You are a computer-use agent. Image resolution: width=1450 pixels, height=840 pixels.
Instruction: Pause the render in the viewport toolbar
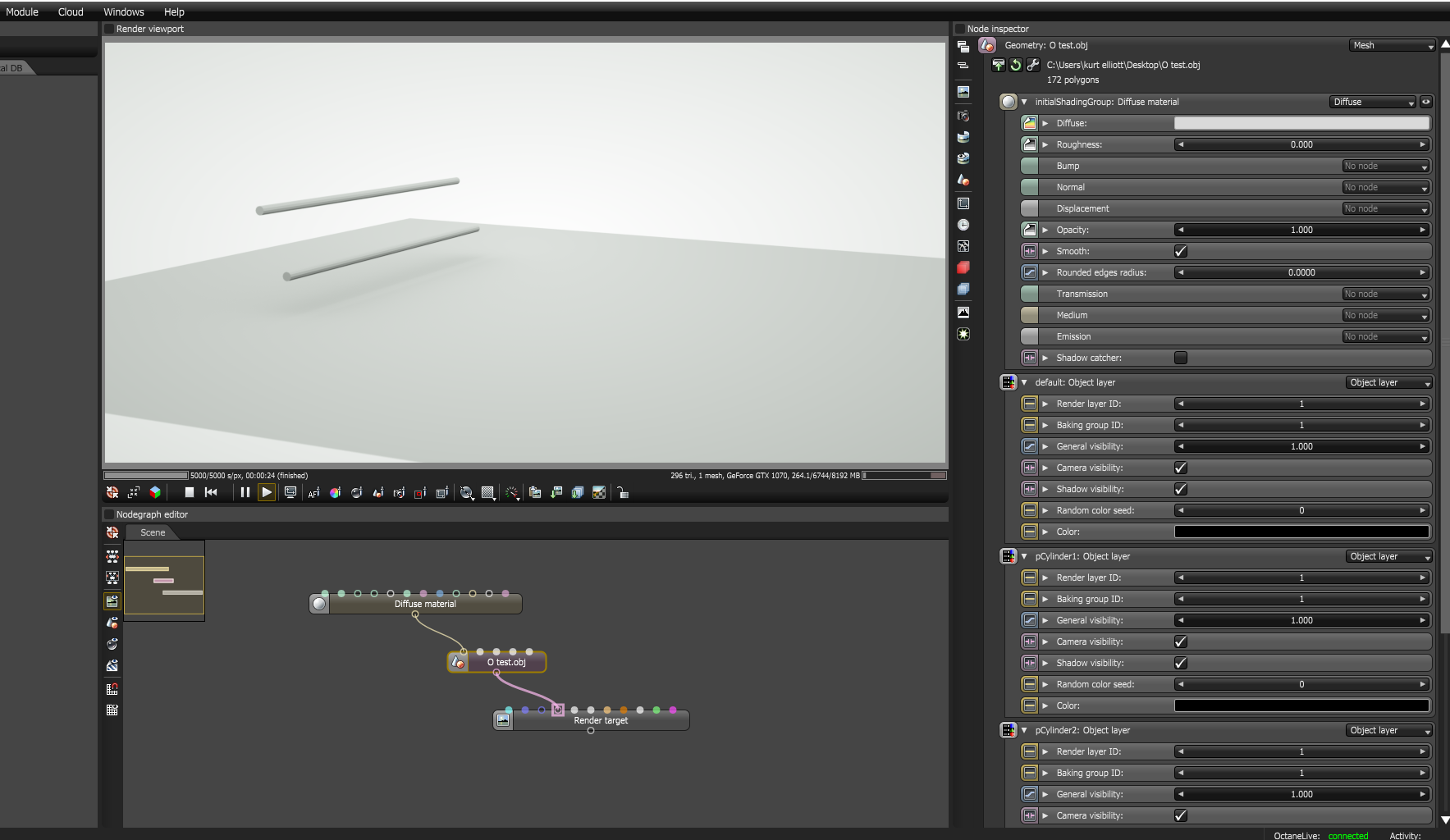pos(245,492)
